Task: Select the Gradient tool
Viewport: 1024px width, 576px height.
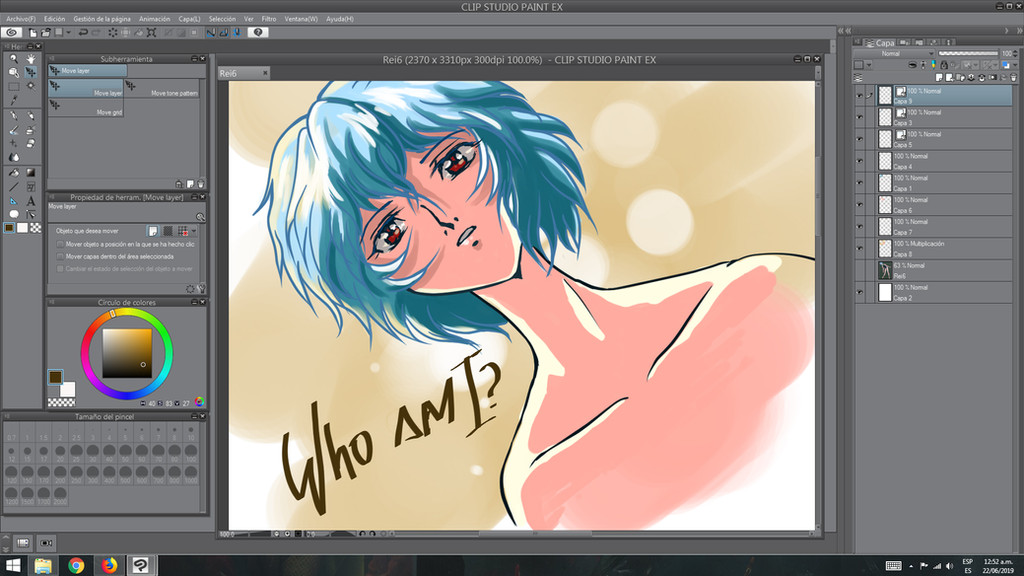Action: (x=31, y=173)
